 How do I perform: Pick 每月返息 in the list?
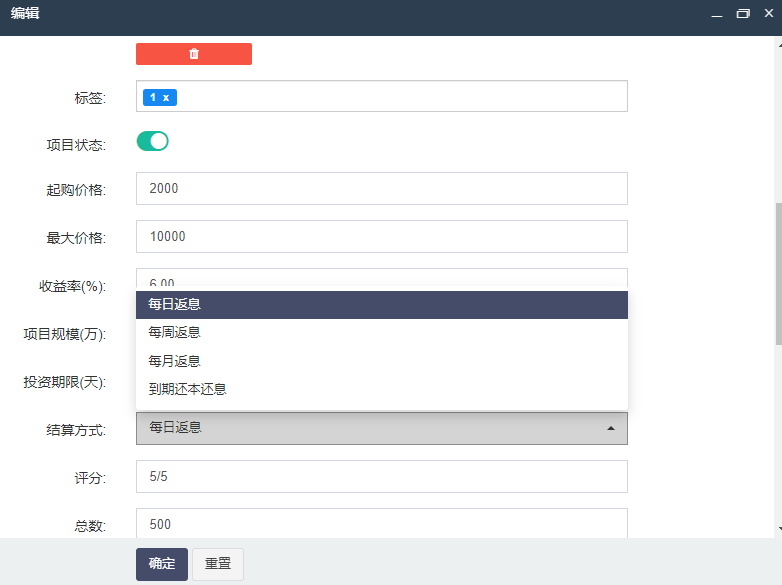[381, 361]
